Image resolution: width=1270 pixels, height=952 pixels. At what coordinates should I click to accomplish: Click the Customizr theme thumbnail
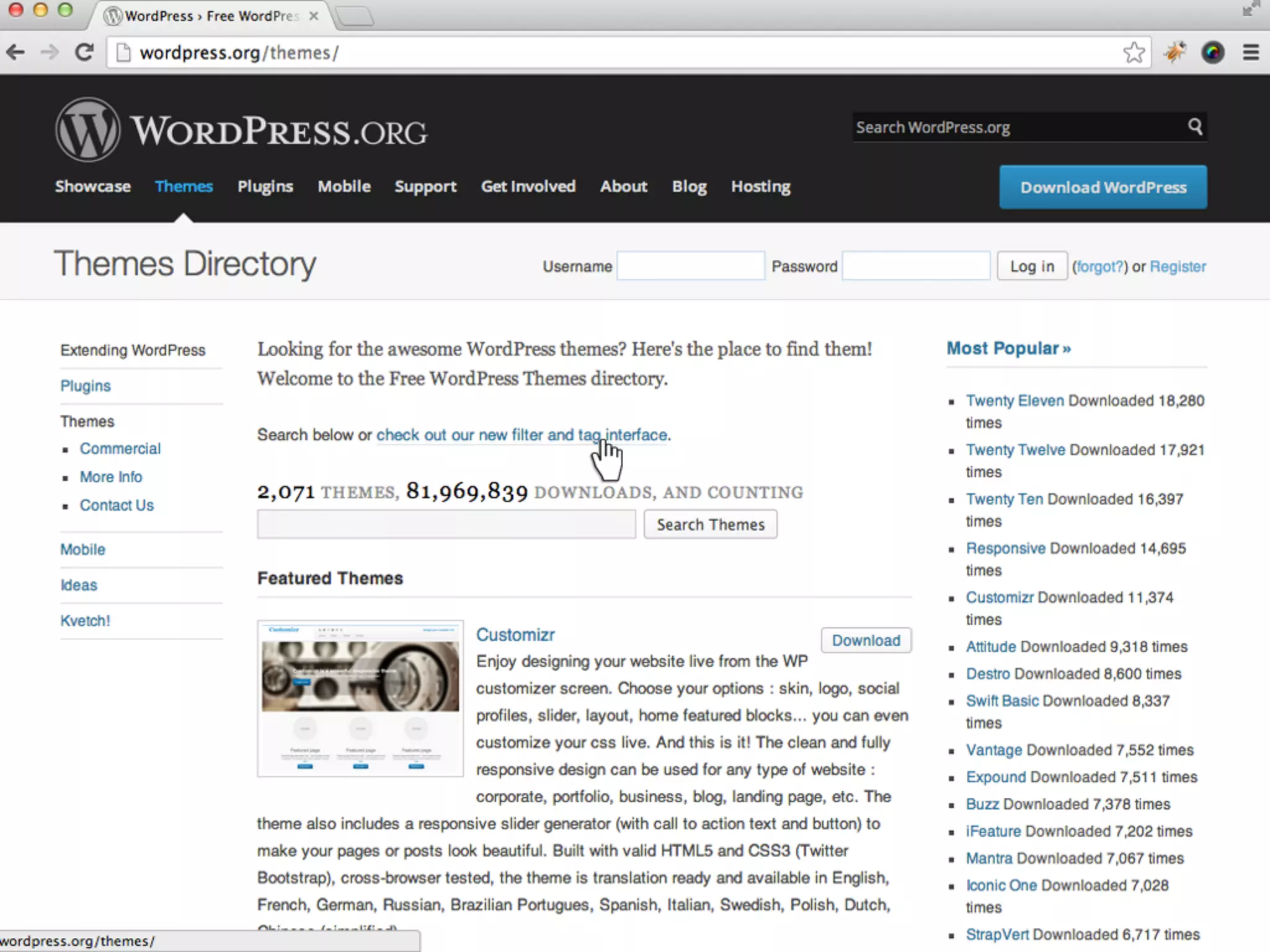pos(360,698)
